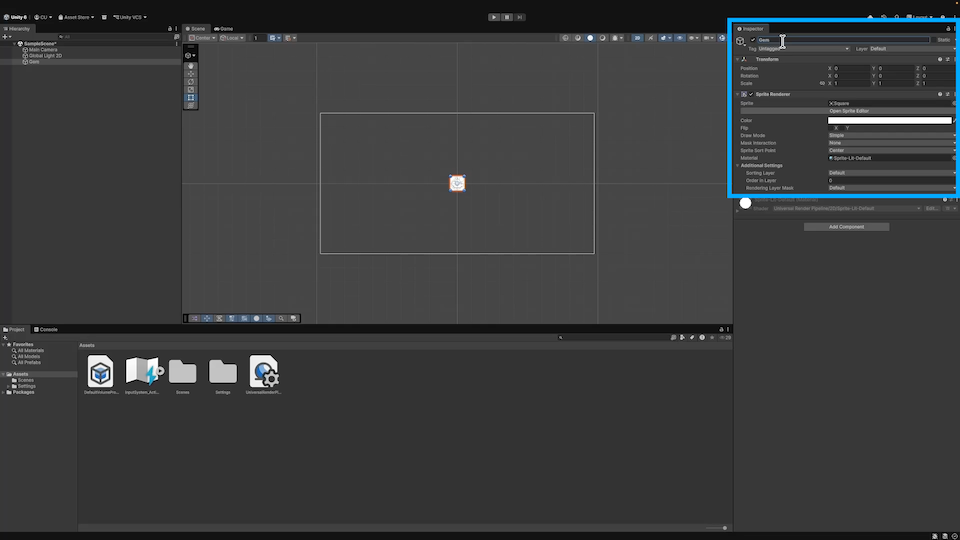Open the Layer Default dropdown
Image resolution: width=960 pixels, height=540 pixels.
coord(912,49)
